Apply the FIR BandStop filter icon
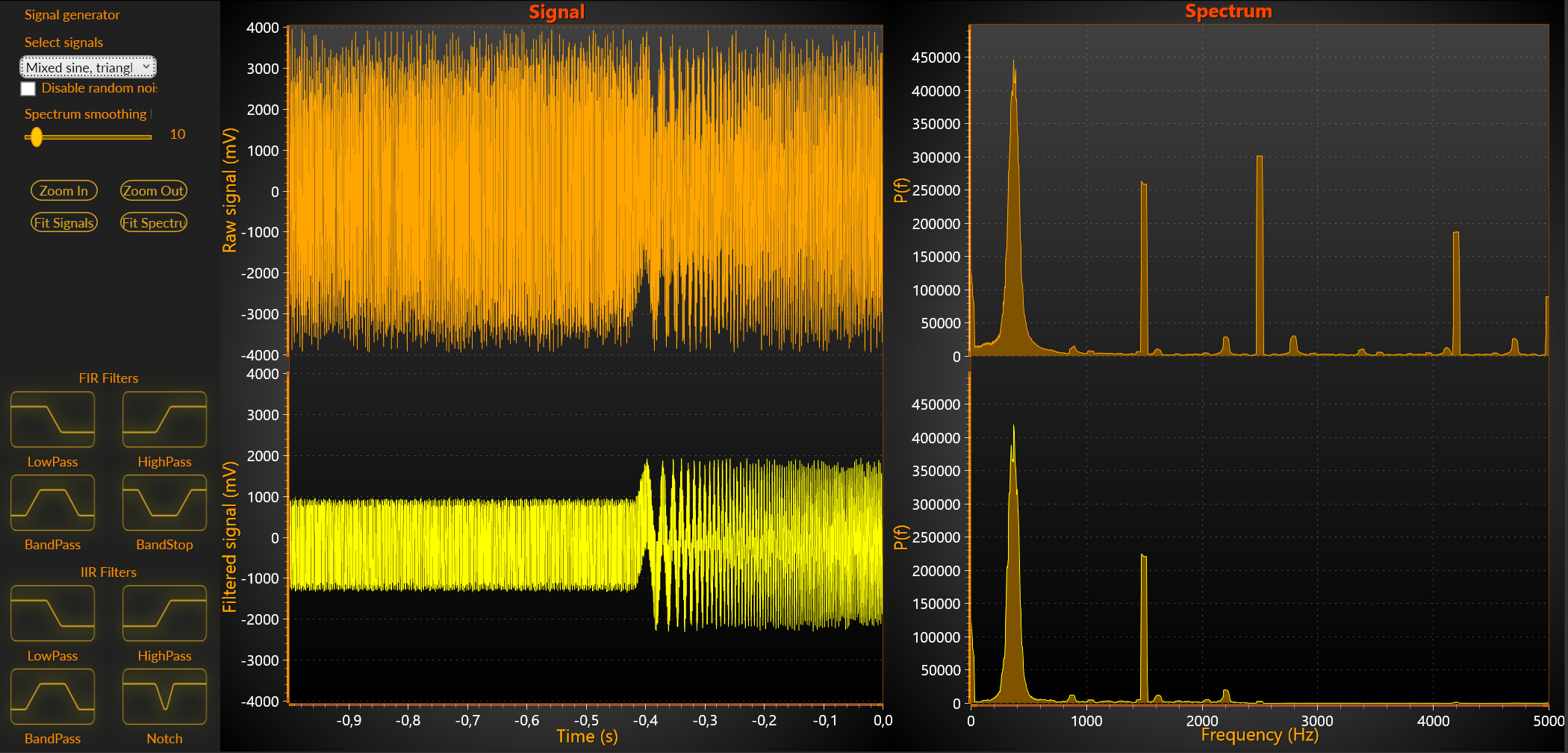 click(x=164, y=502)
